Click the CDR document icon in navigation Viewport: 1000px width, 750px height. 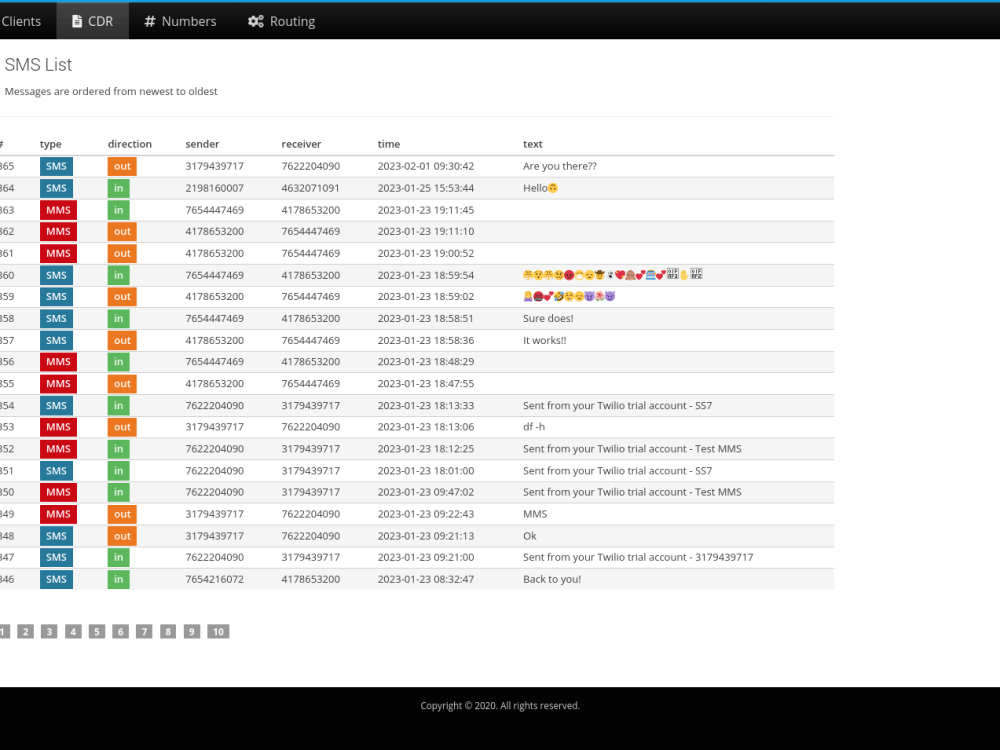tap(73, 20)
